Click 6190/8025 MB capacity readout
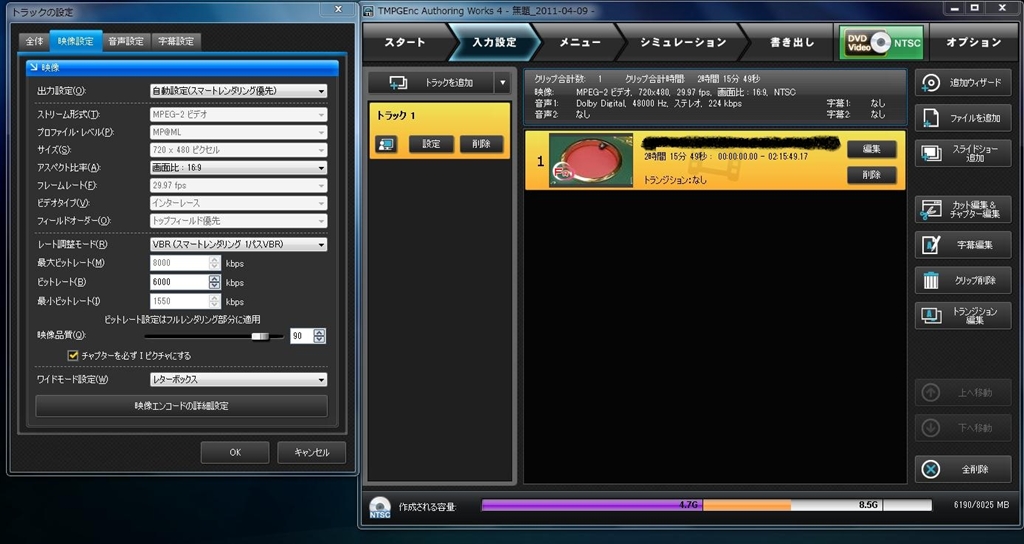 coord(982,505)
